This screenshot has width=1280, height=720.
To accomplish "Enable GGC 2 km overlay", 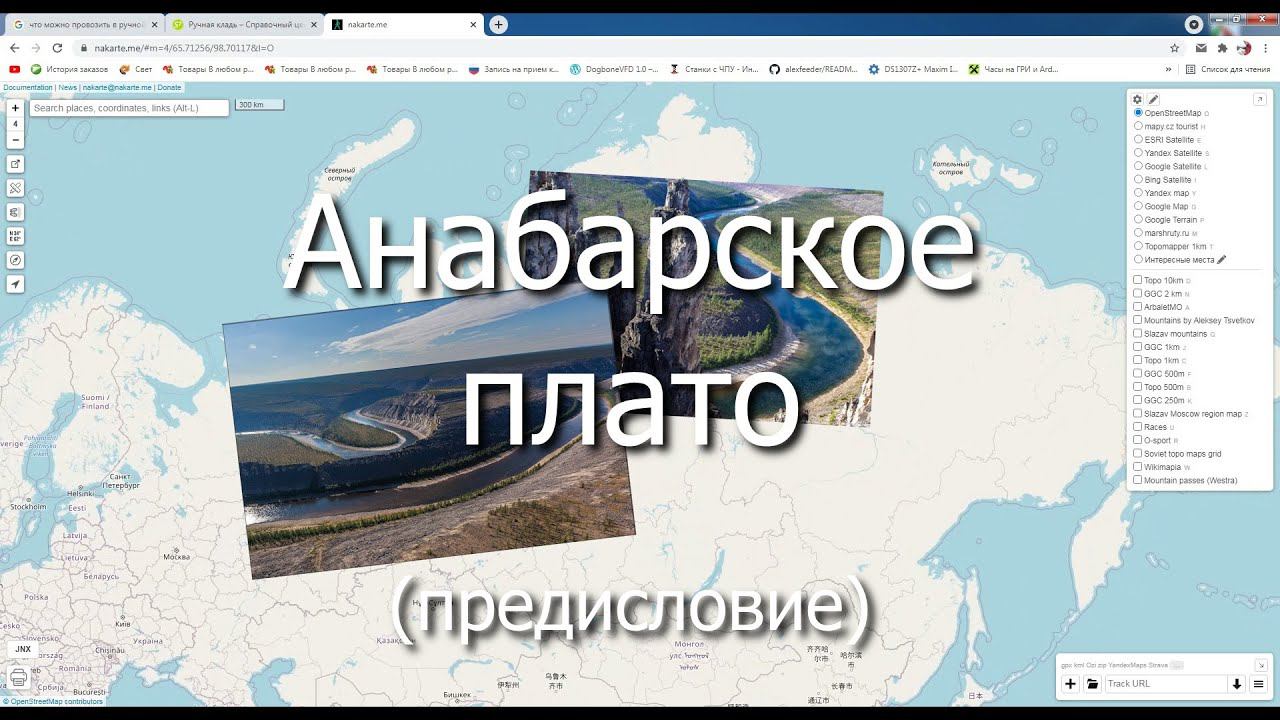I will point(1137,294).
